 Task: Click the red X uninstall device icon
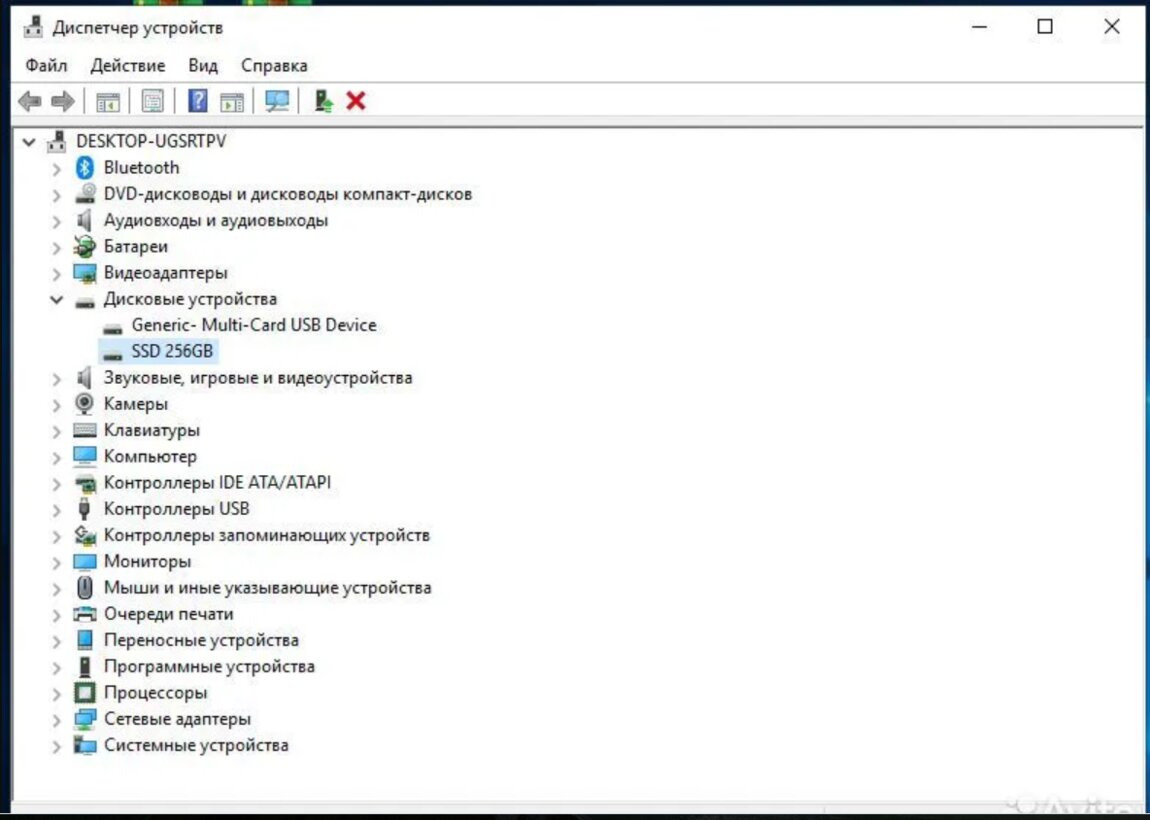(x=356, y=101)
